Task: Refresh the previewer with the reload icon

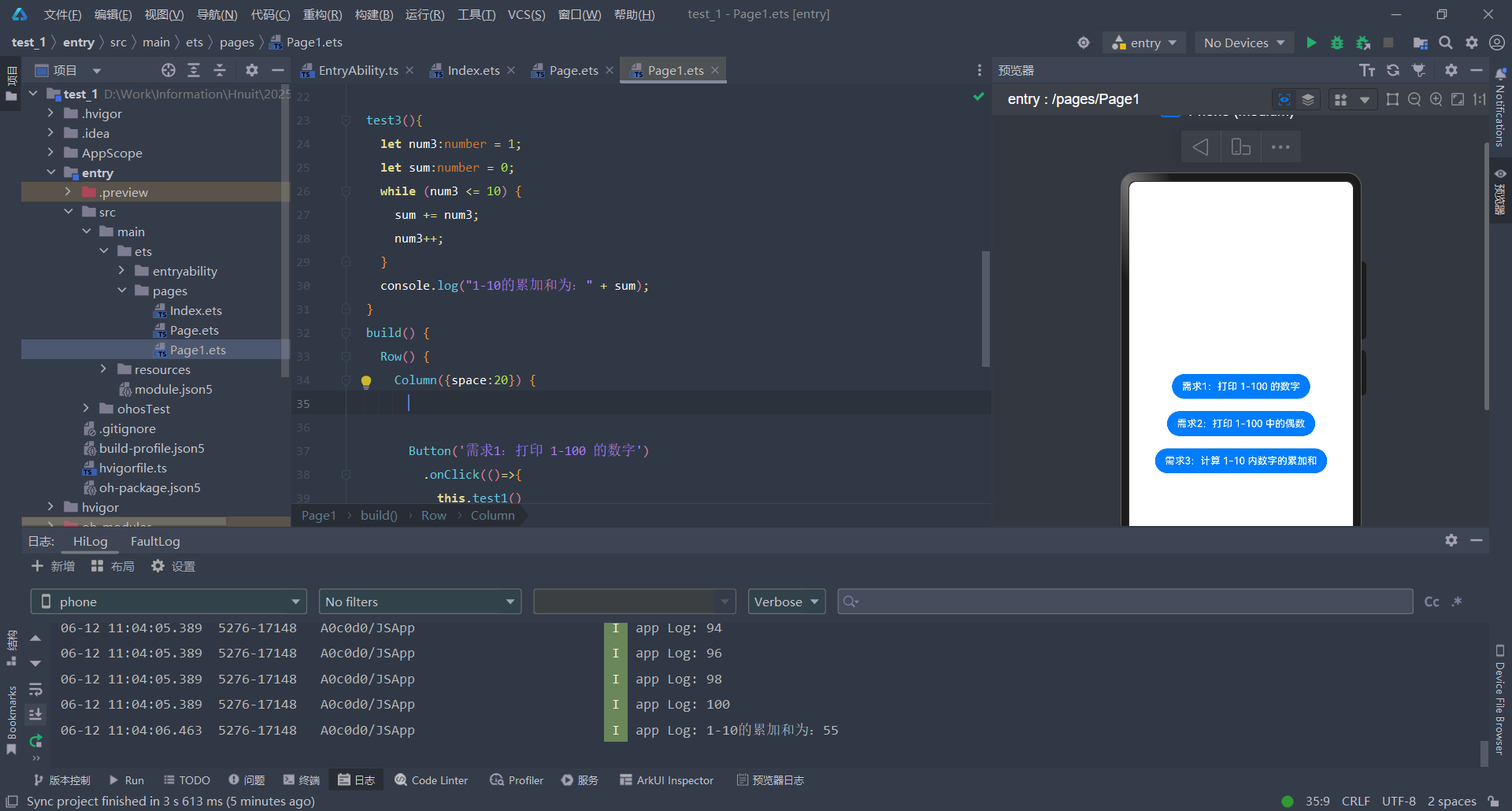Action: pos(1393,70)
